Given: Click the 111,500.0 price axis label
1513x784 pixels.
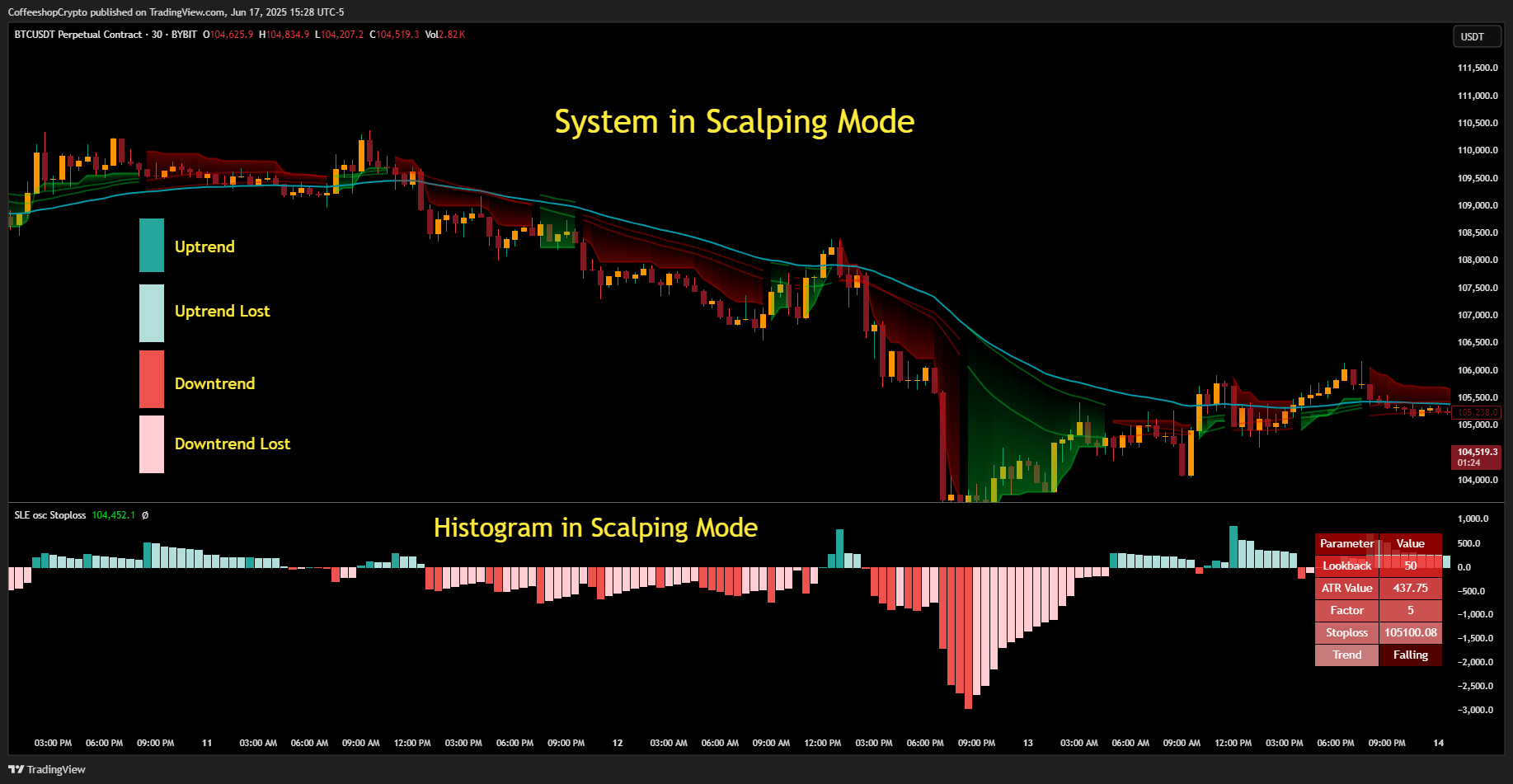Looking at the screenshot, I should tap(1478, 68).
